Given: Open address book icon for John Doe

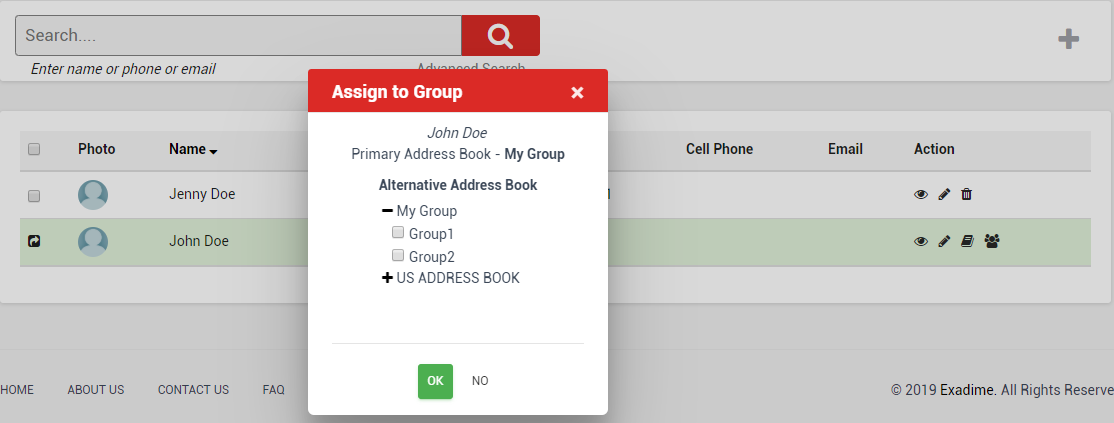Looking at the screenshot, I should point(966,241).
